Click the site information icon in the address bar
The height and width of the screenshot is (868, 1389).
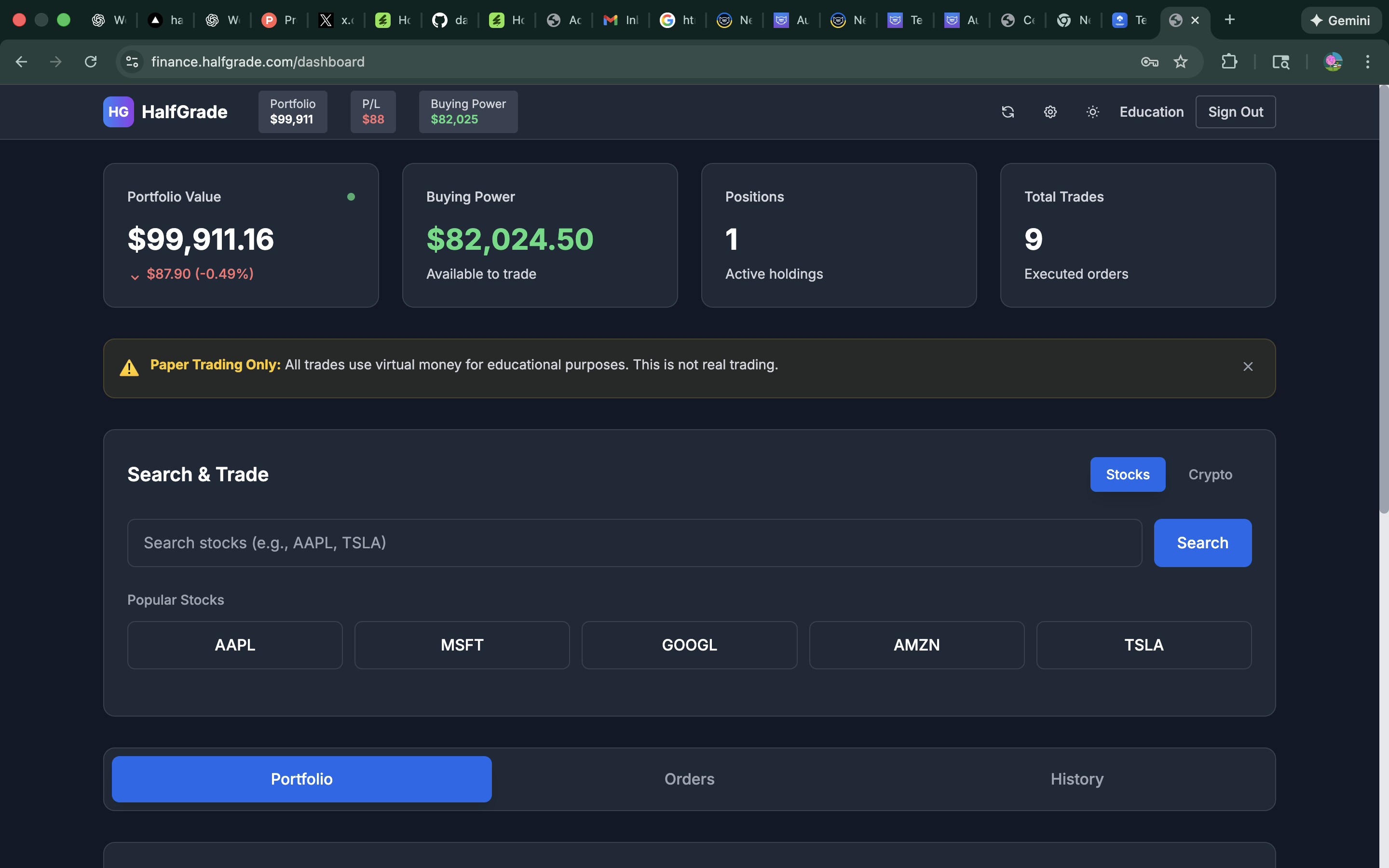click(x=132, y=61)
